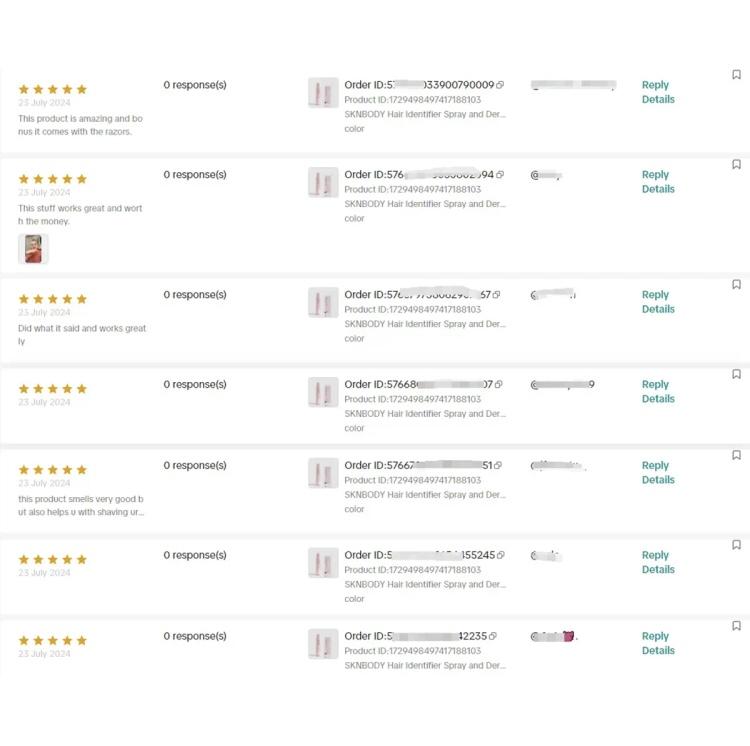The width and height of the screenshot is (750, 746).
Task: Bookmark the 'smells very good' review
Action: (736, 455)
